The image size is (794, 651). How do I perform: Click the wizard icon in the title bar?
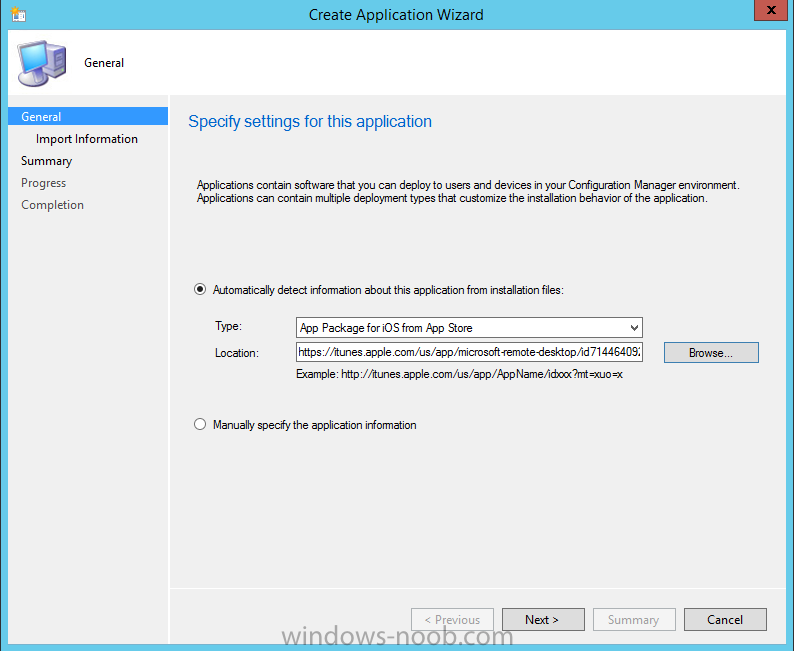click(x=18, y=15)
